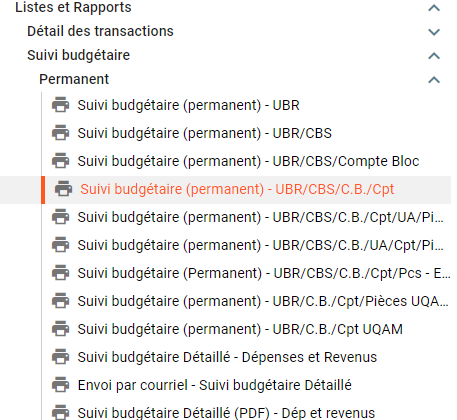Select the Permanent menu heading
457x420 pixels.
click(74, 79)
